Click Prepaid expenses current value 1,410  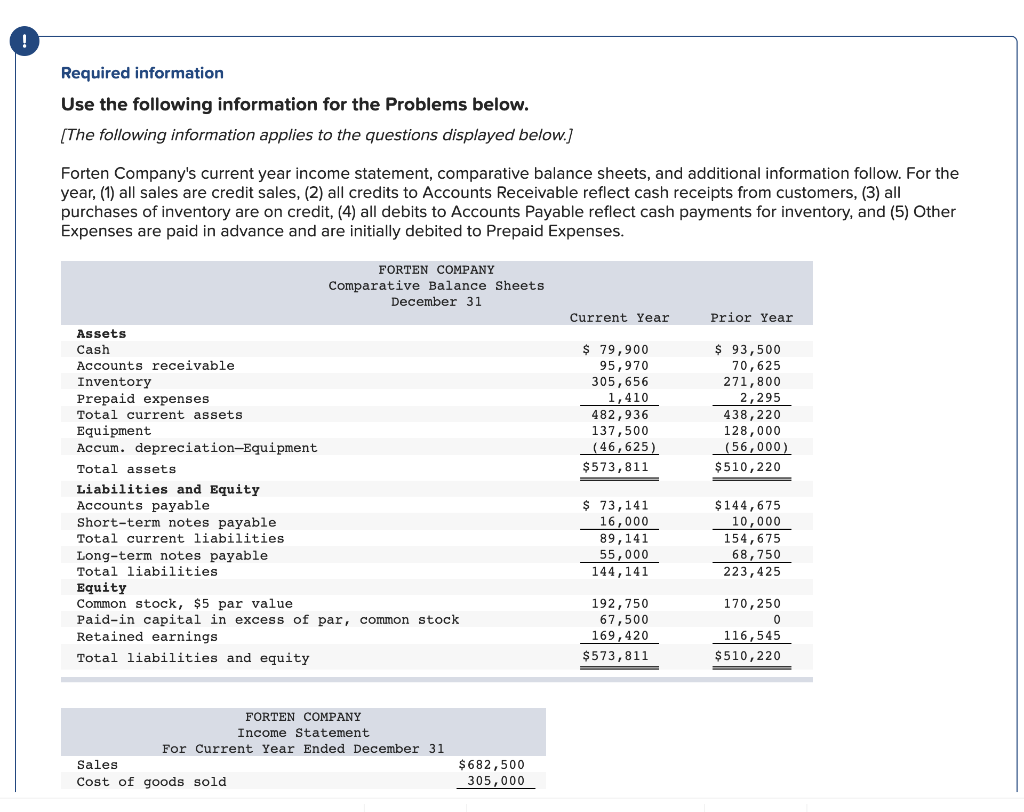(x=628, y=398)
